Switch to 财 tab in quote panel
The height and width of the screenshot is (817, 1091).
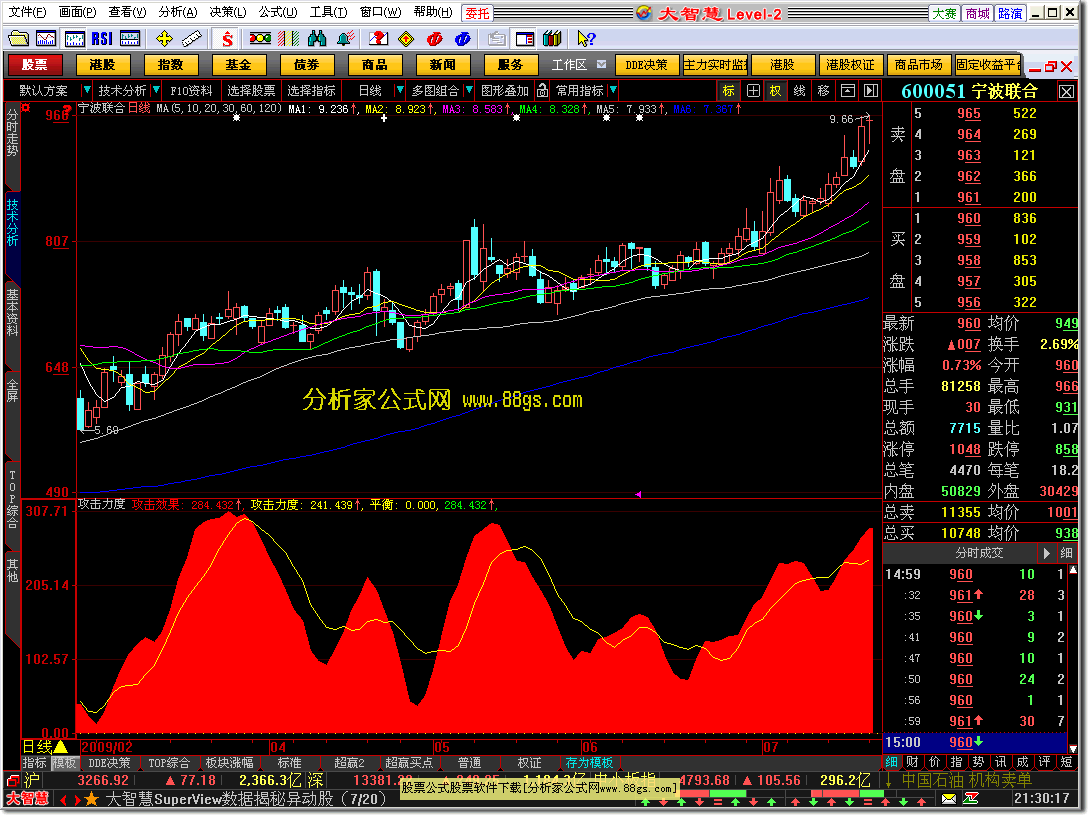tap(912, 763)
